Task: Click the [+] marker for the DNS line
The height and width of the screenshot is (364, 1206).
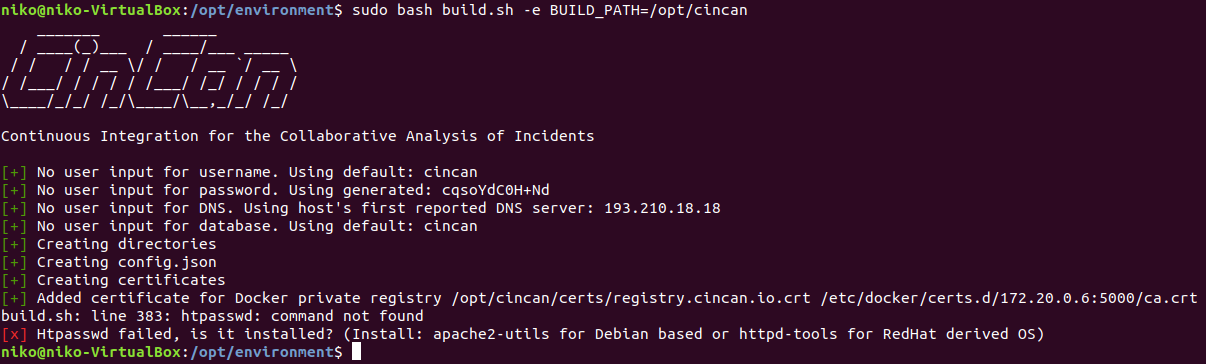Action: click(x=14, y=208)
